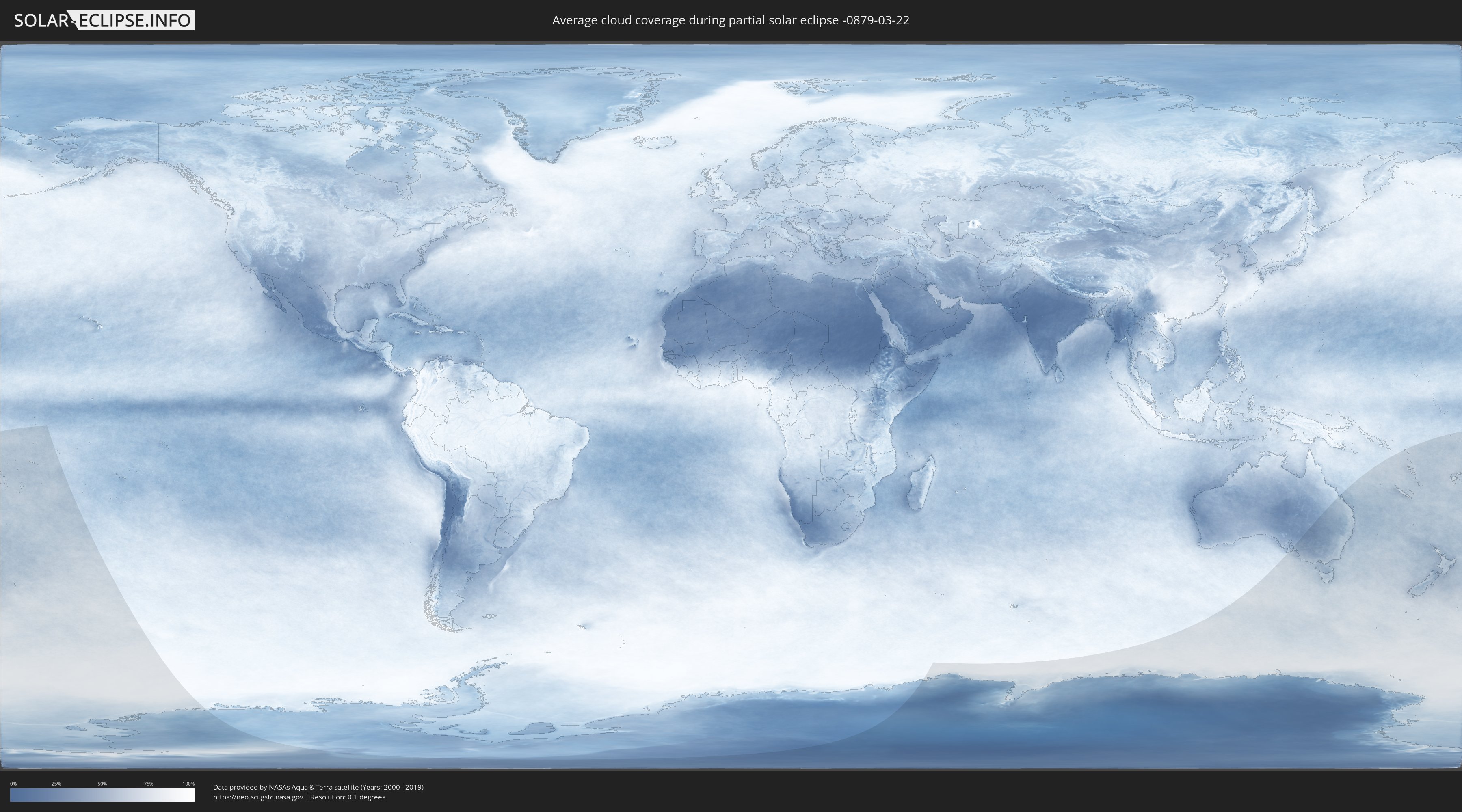Click the 25% legend label

point(56,784)
